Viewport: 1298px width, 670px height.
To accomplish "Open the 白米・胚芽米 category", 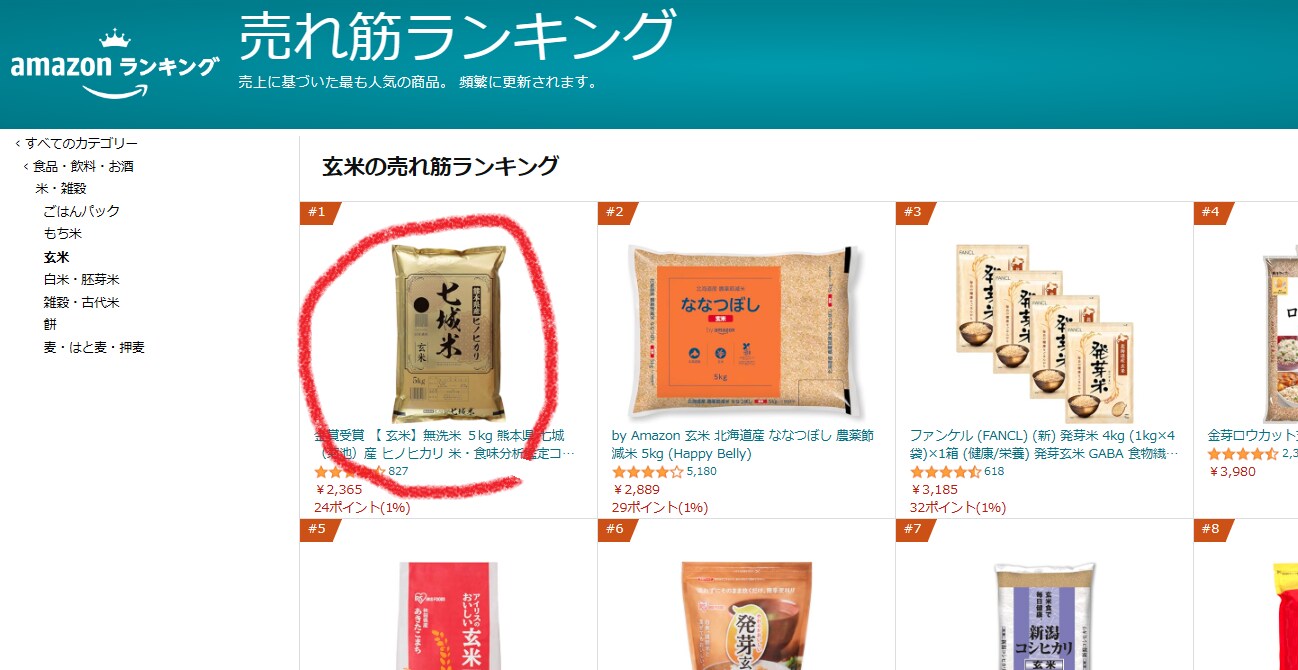I will coord(81,279).
